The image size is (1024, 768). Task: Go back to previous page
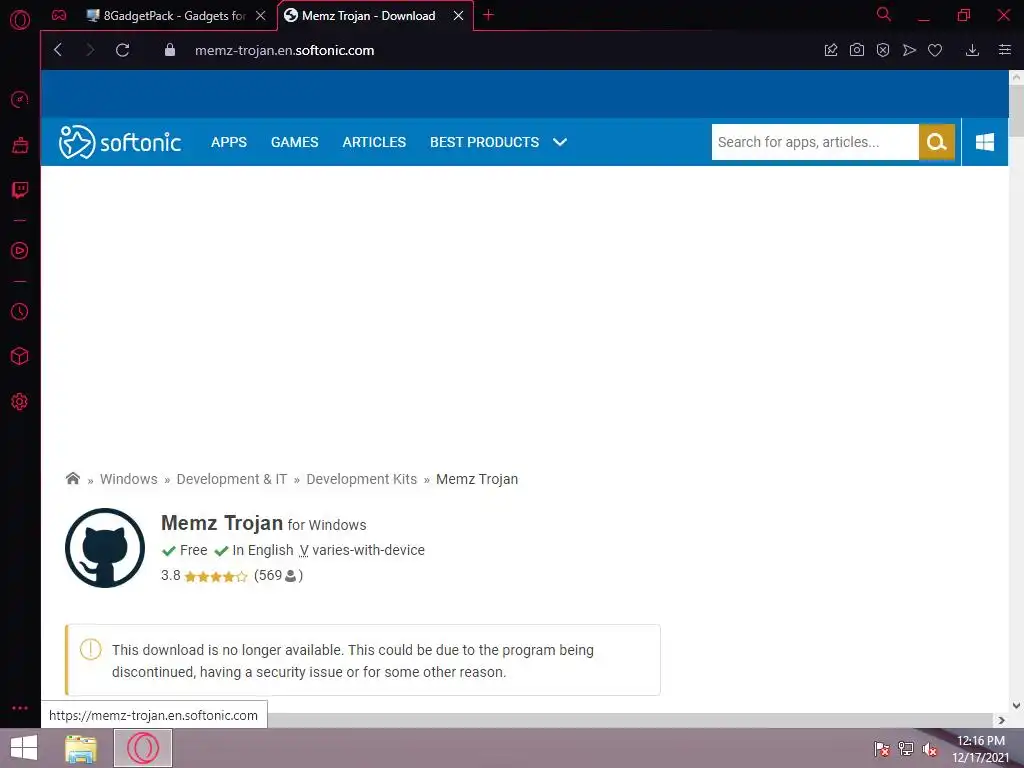[58, 50]
